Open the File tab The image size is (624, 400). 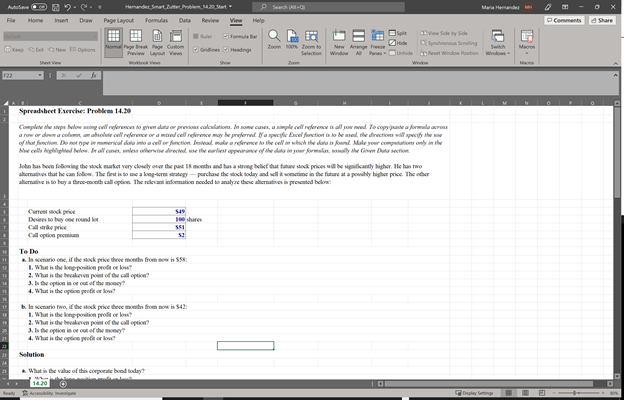click(x=11, y=20)
